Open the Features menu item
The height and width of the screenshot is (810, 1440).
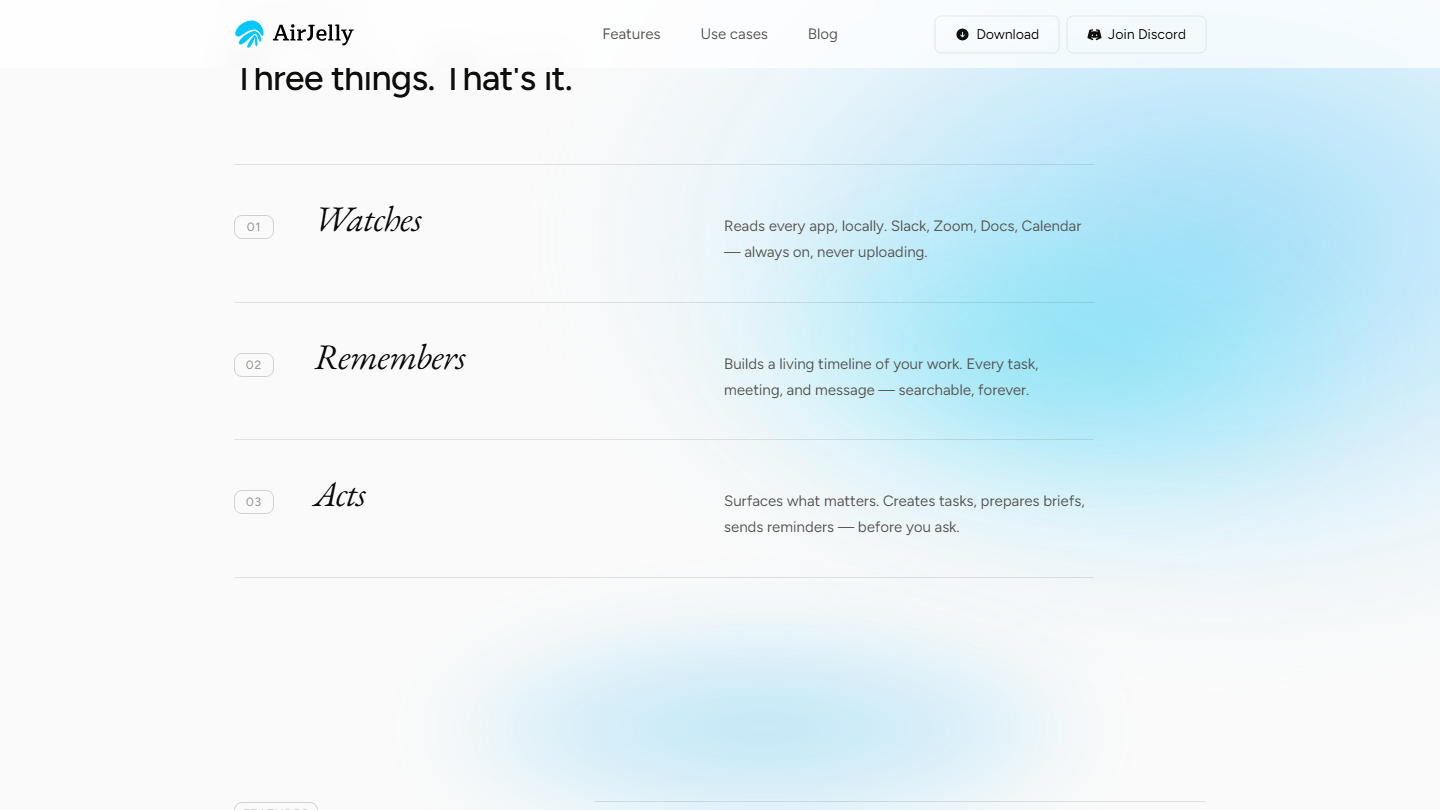click(x=631, y=34)
